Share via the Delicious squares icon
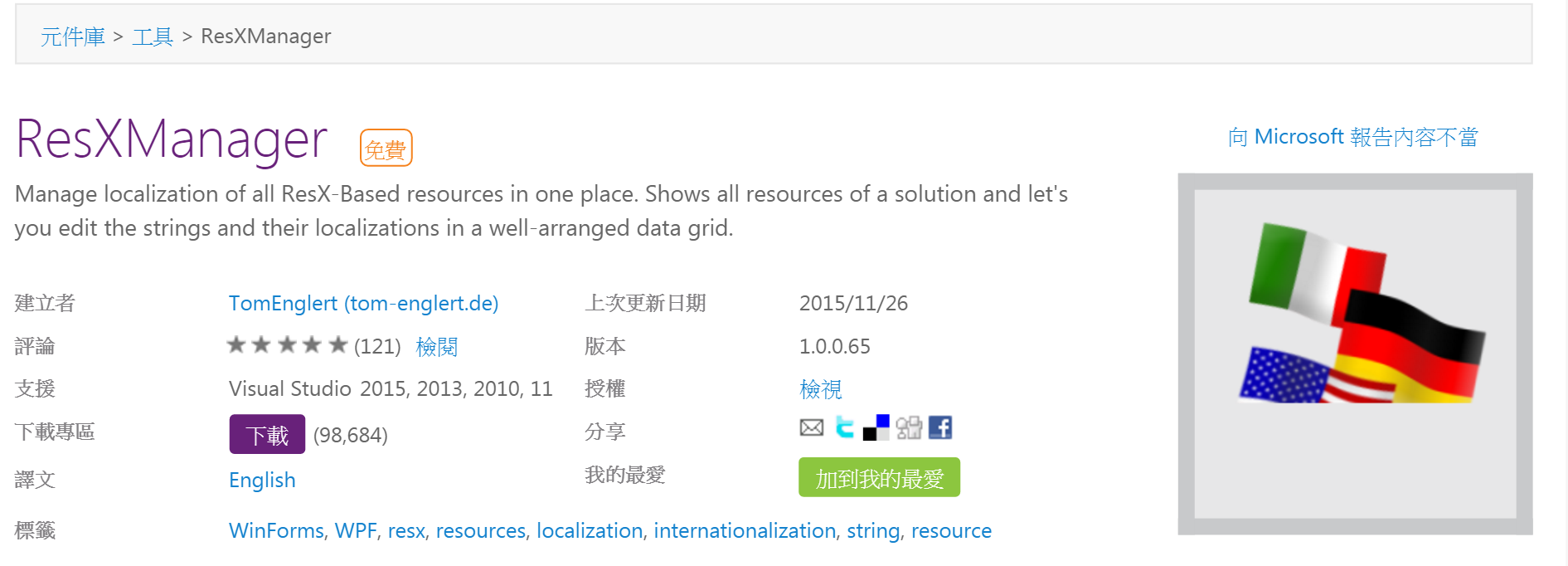 coord(876,427)
